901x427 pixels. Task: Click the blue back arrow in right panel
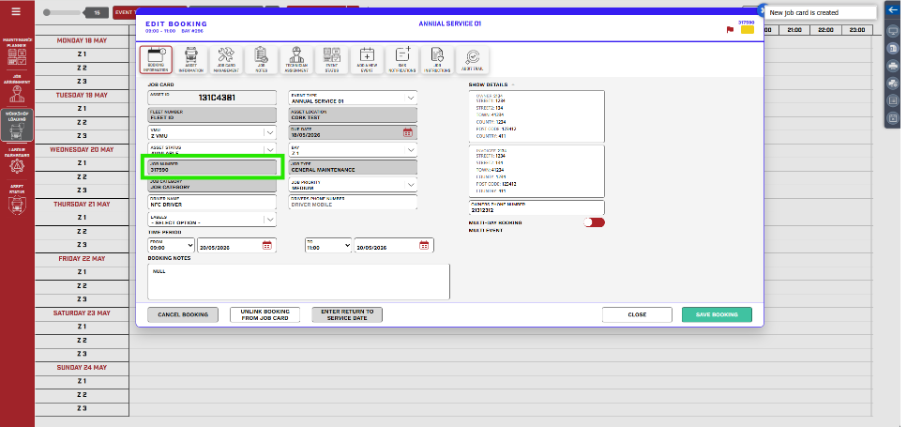click(x=892, y=10)
